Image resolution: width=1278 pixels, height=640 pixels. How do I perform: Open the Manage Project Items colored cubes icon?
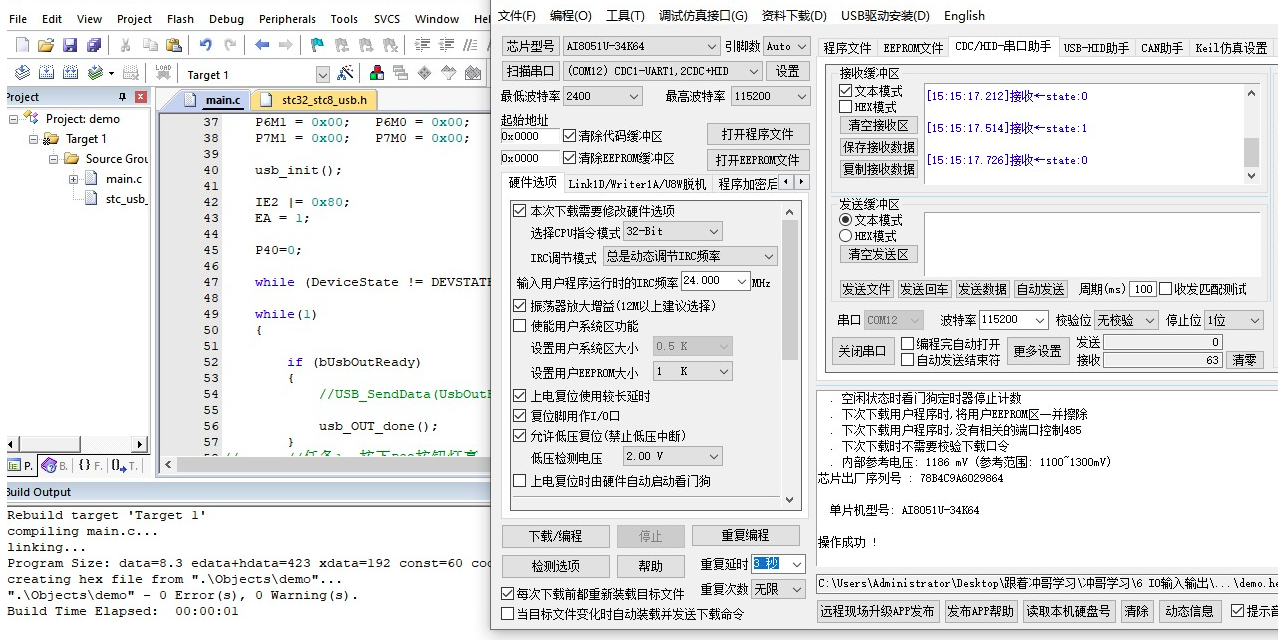[377, 73]
